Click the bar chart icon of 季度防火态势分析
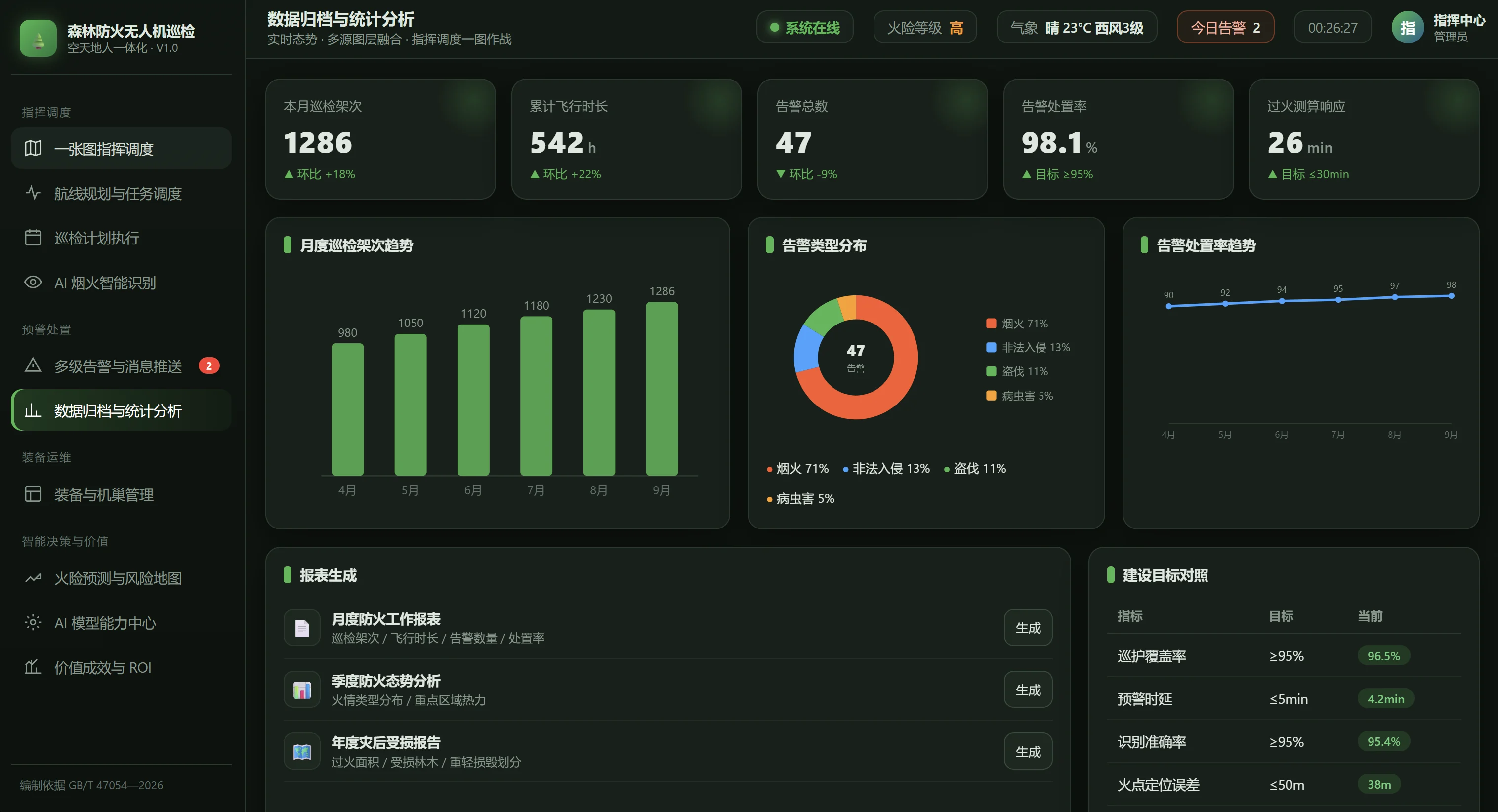 tap(302, 690)
